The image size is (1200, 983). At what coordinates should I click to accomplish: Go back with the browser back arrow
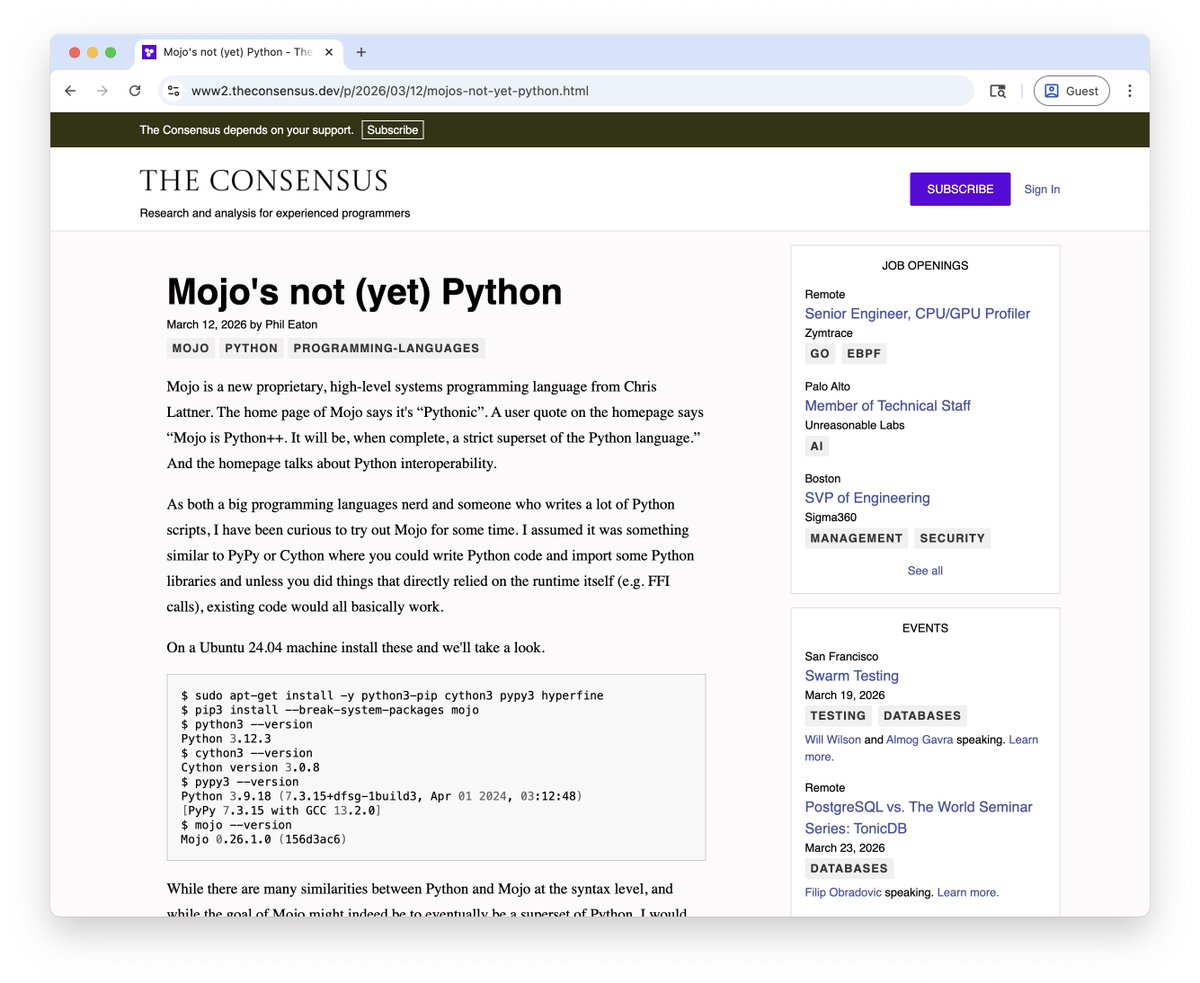click(x=70, y=91)
